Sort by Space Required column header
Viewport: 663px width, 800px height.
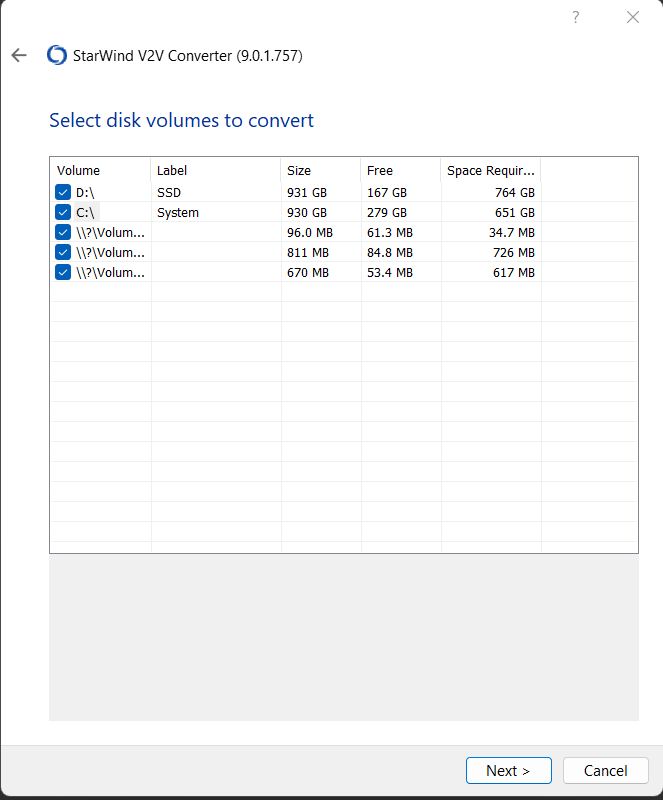(x=490, y=170)
